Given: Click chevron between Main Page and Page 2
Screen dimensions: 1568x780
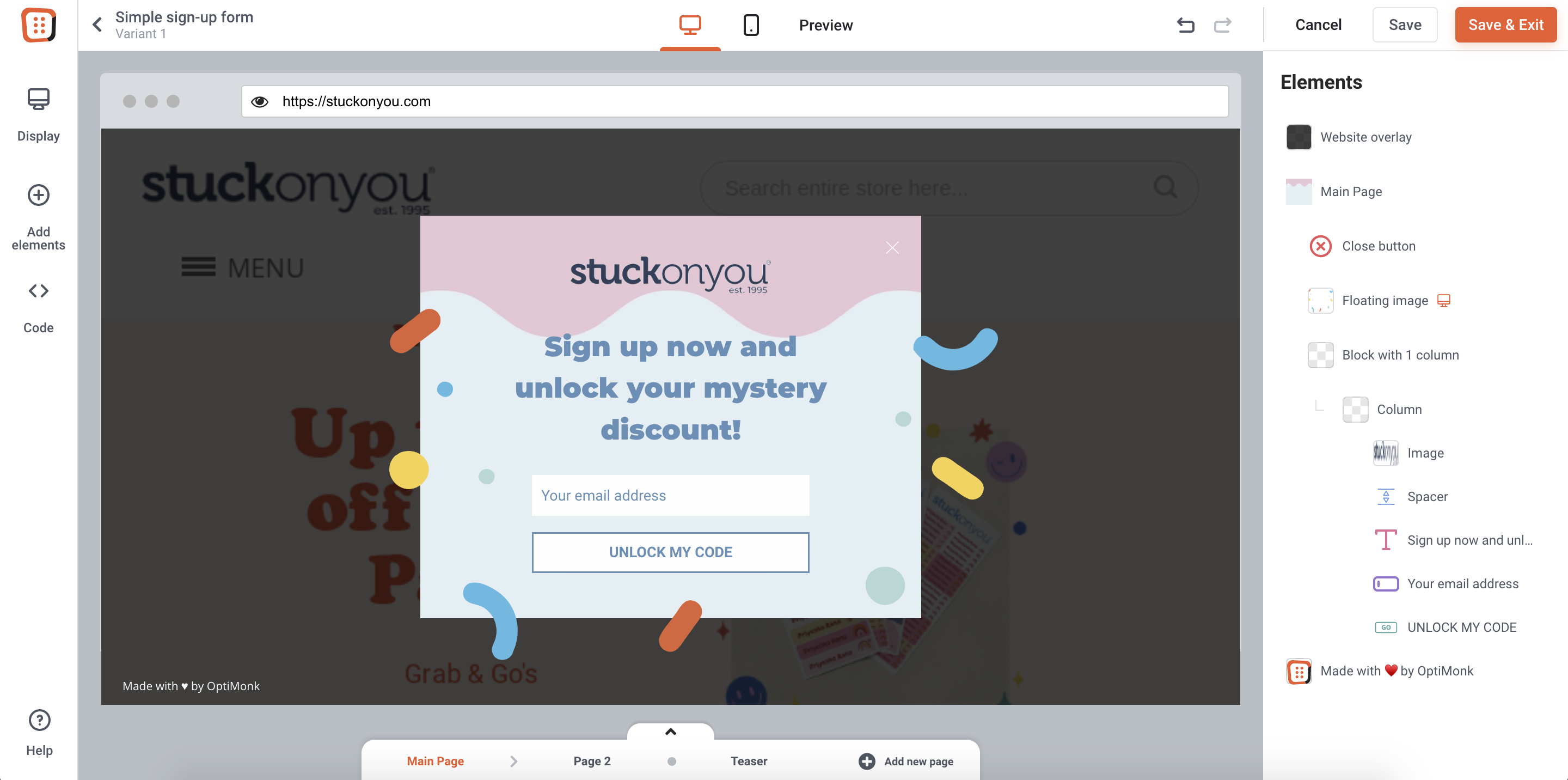Looking at the screenshot, I should (514, 761).
